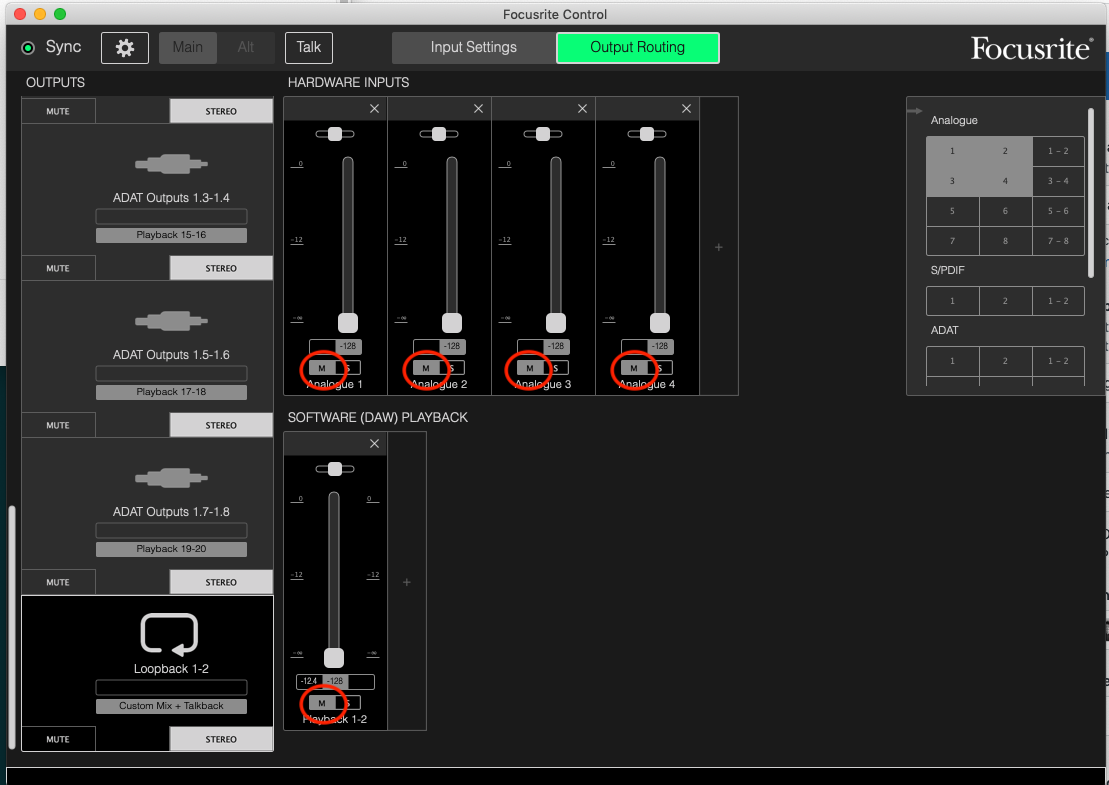Activate the Talk button
The height and width of the screenshot is (785, 1109).
(308, 47)
